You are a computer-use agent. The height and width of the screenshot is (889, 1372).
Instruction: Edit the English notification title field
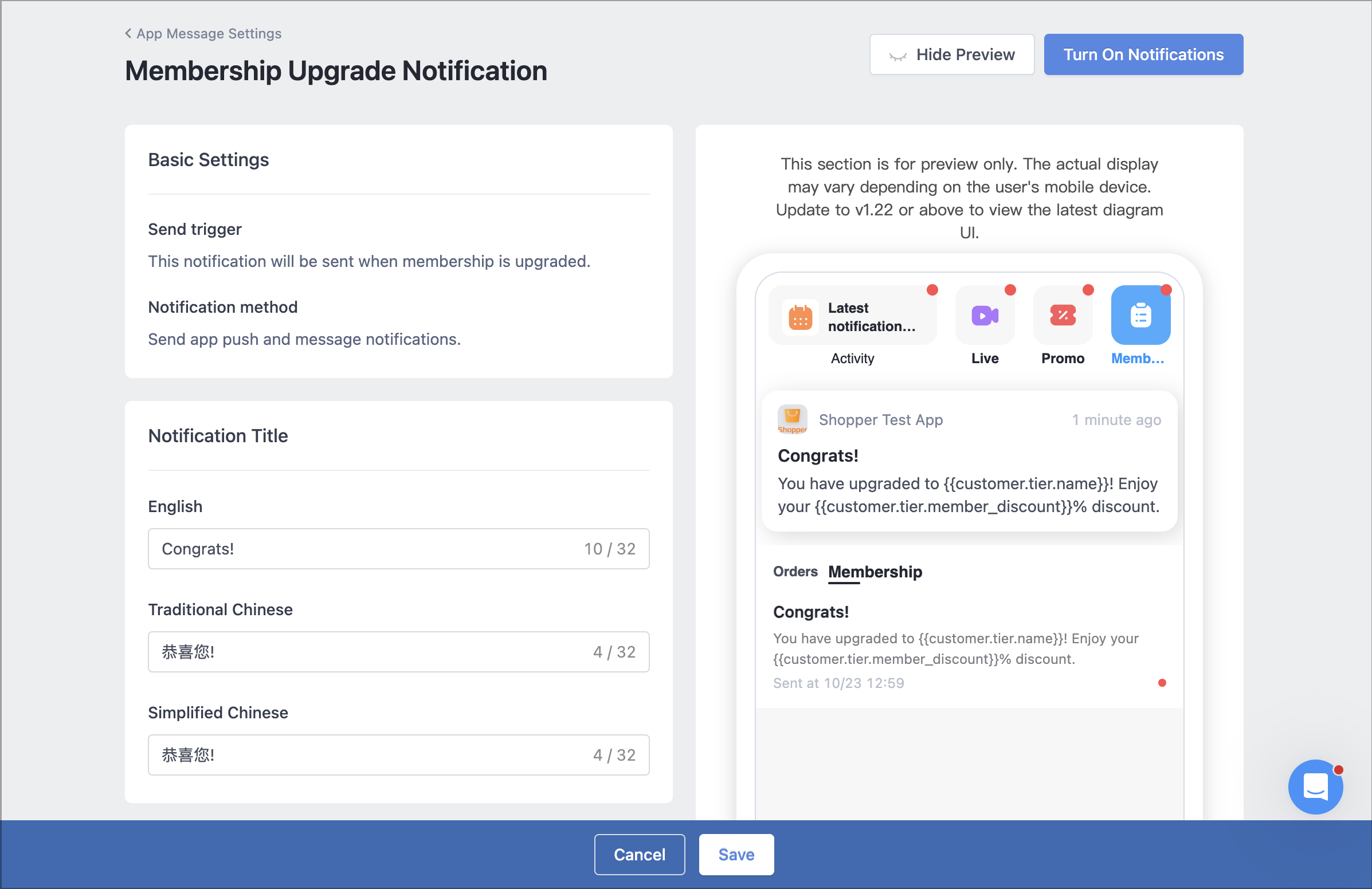pyautogui.click(x=398, y=549)
